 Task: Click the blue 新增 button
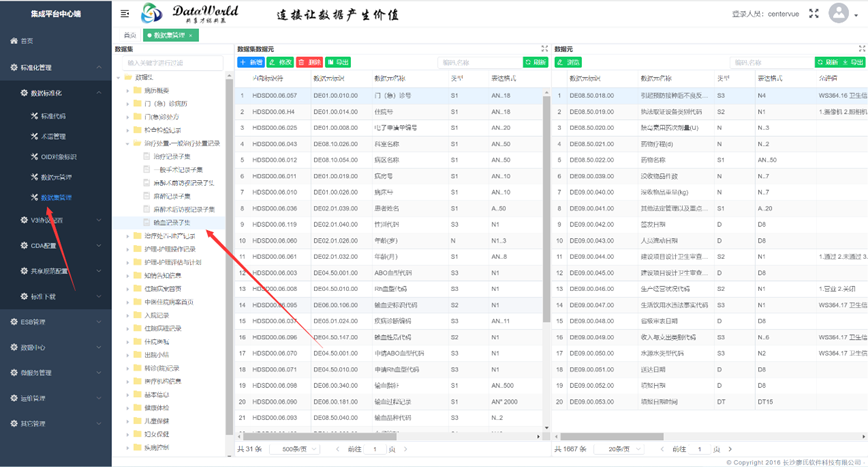[251, 63]
